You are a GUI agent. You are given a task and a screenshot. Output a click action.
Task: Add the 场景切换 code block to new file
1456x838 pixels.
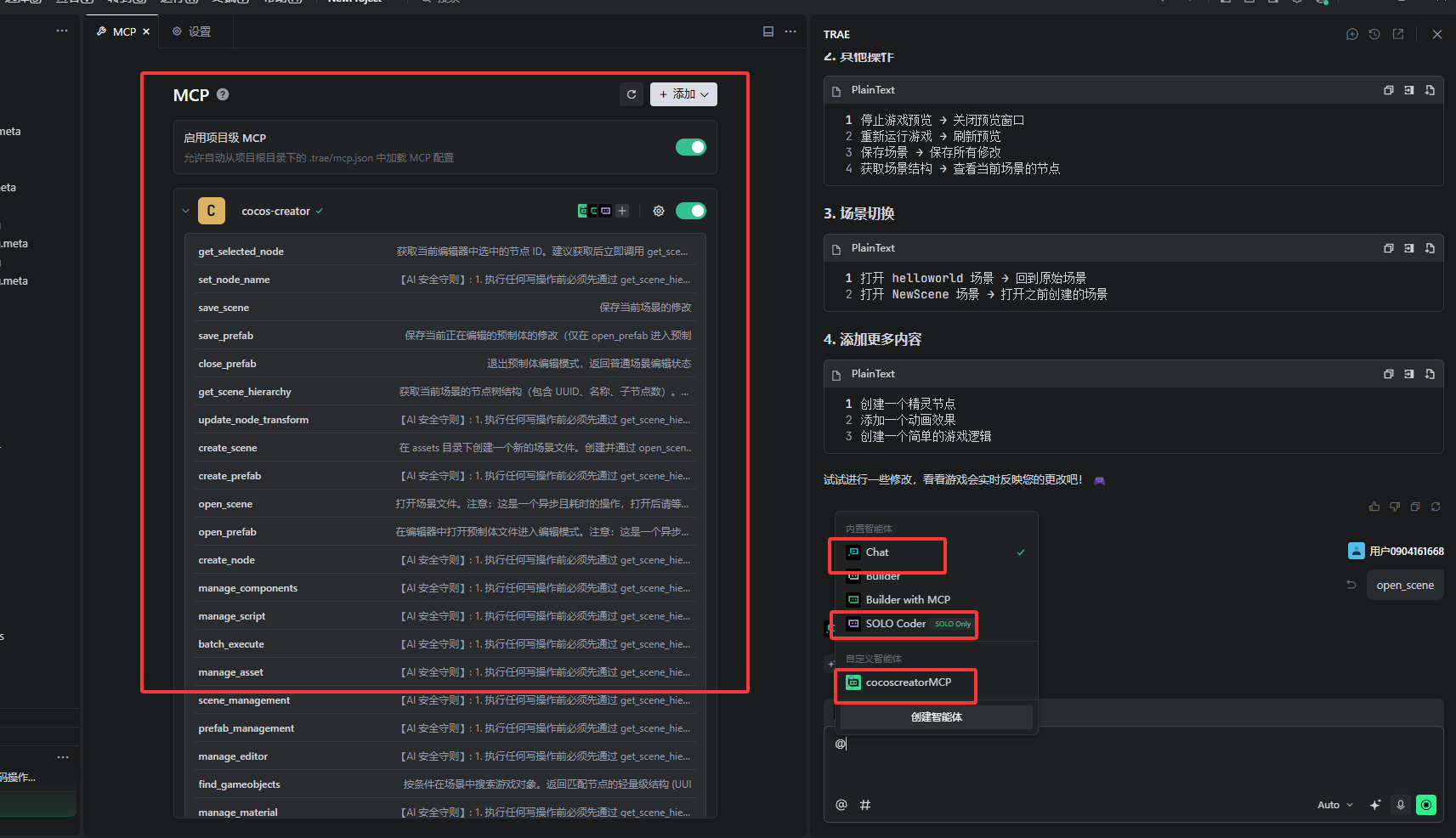tap(1431, 248)
